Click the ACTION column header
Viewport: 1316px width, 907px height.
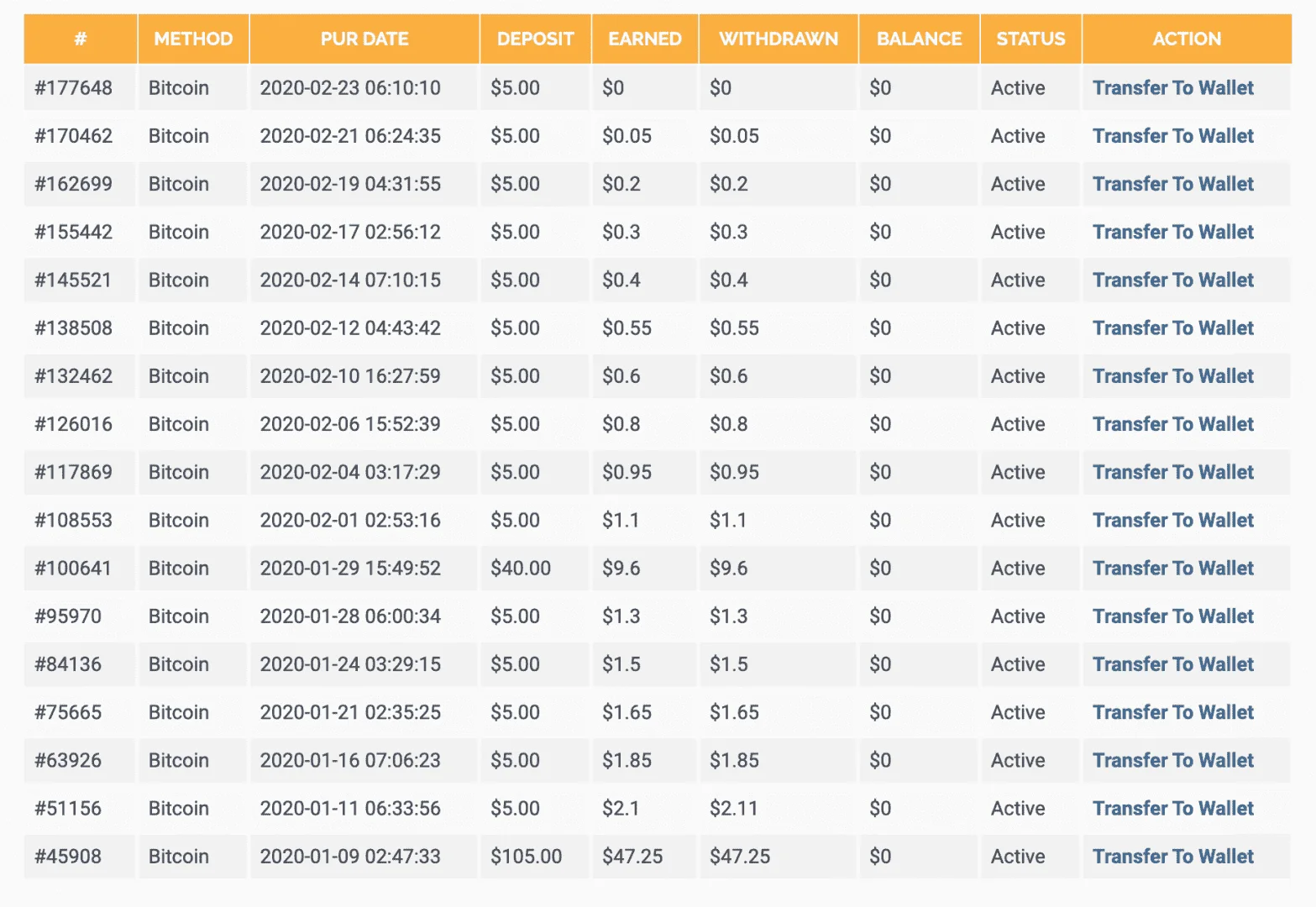pyautogui.click(x=1187, y=39)
